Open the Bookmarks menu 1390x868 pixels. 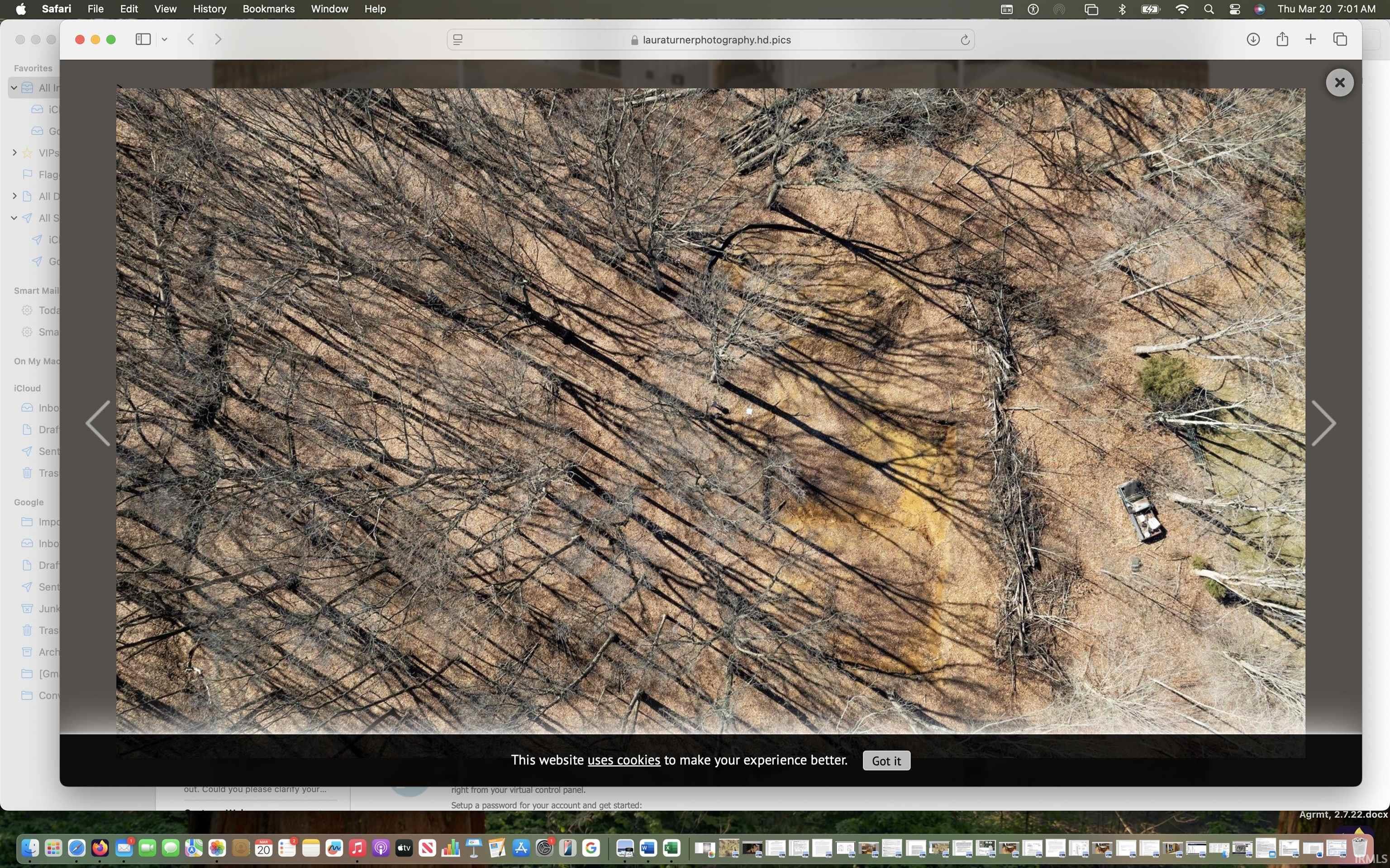click(268, 9)
